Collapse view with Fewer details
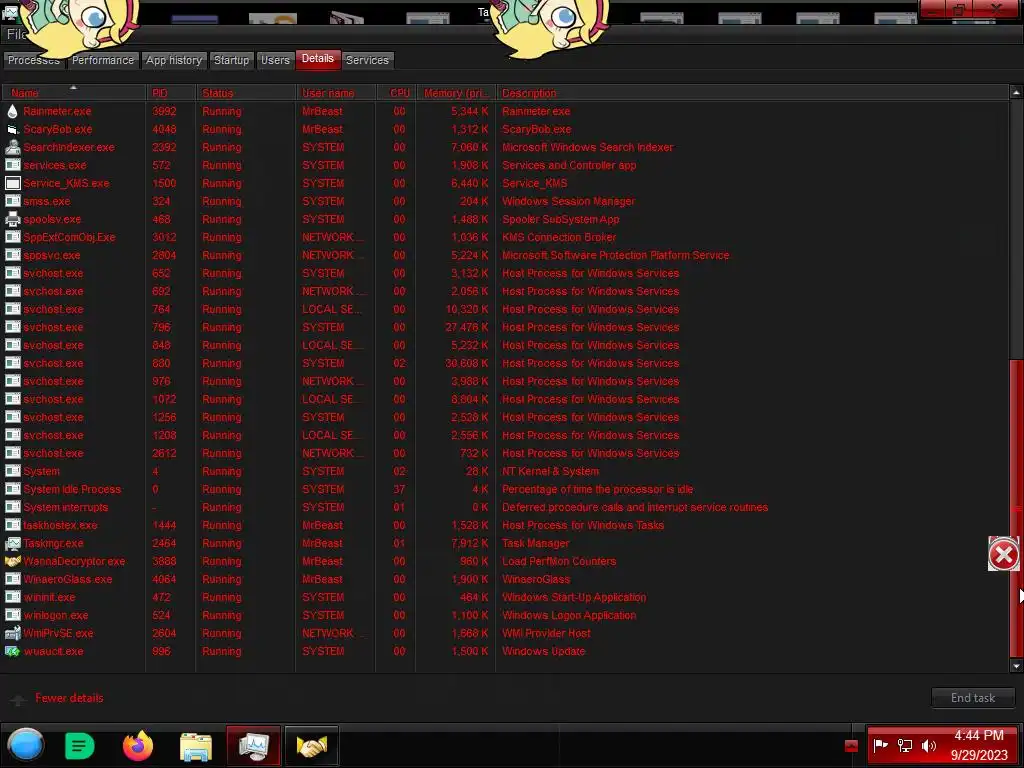 click(x=69, y=698)
